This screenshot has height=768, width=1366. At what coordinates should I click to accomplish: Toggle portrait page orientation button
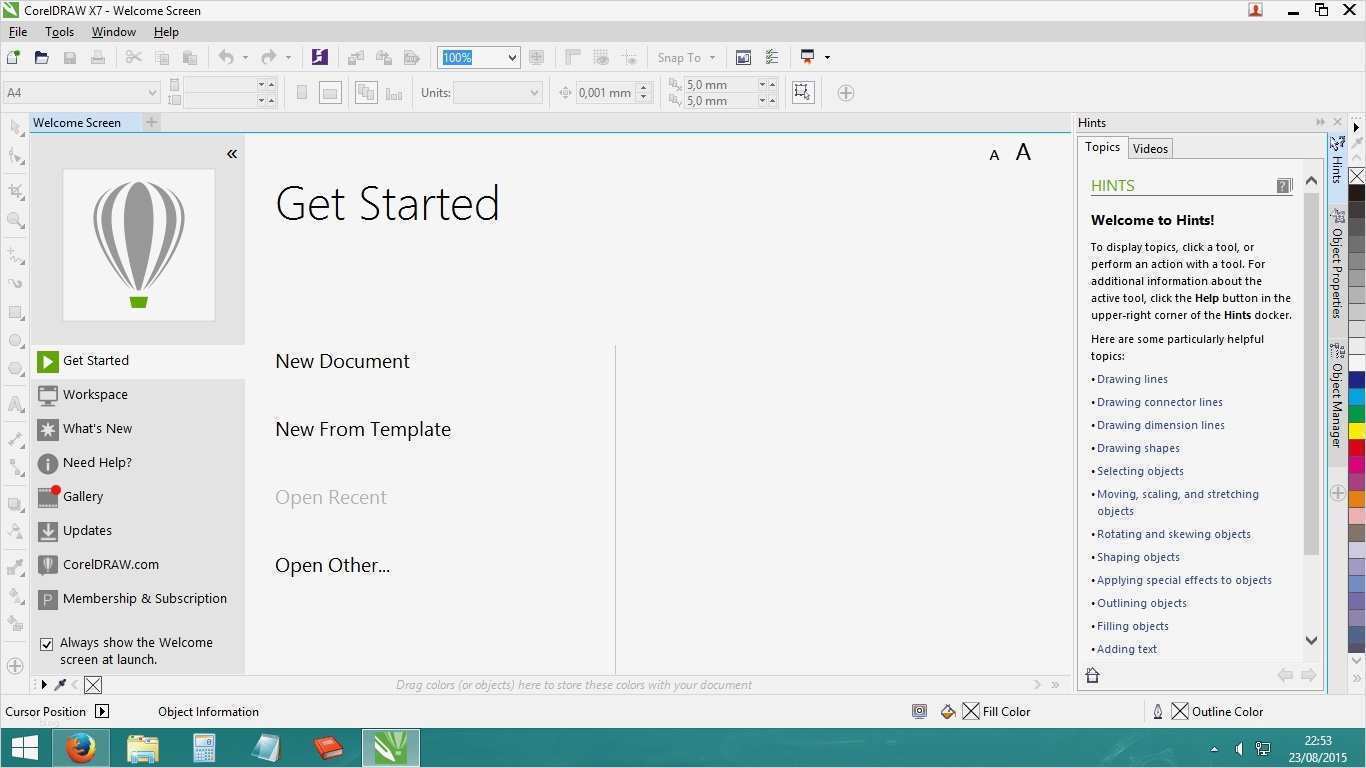302,93
